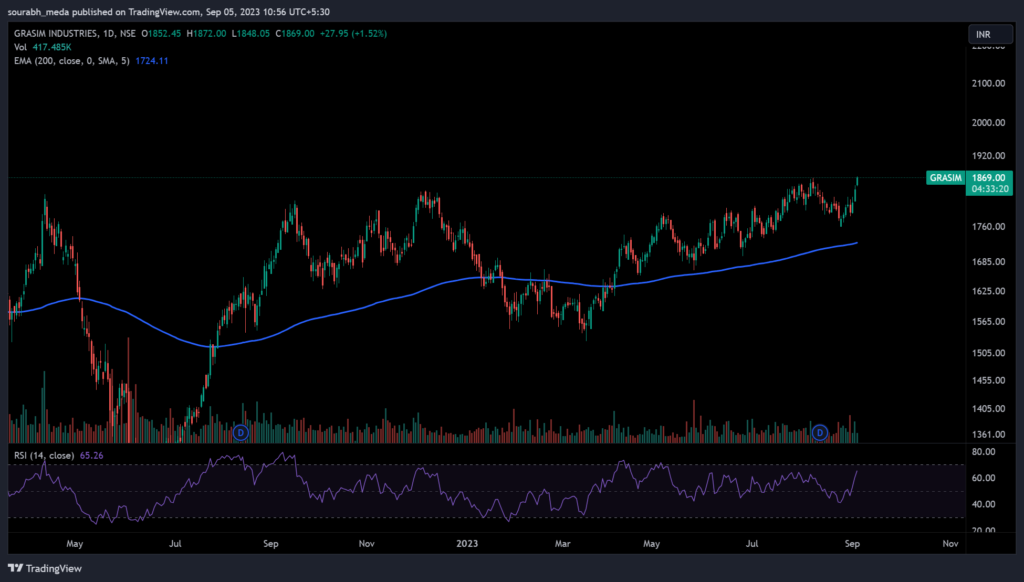Open the INR currency selector
The width and height of the screenshot is (1024, 582).
point(989,34)
